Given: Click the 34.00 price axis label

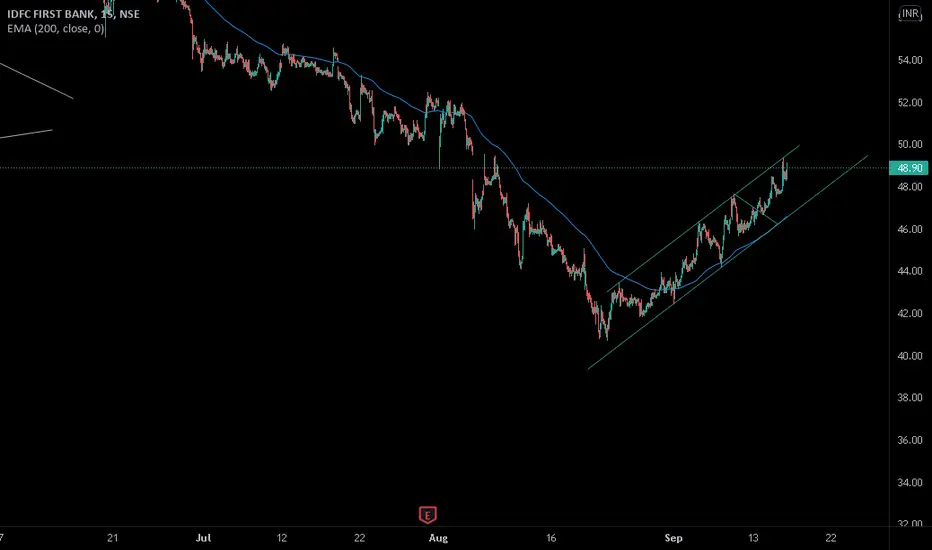Looking at the screenshot, I should click(x=910, y=482).
